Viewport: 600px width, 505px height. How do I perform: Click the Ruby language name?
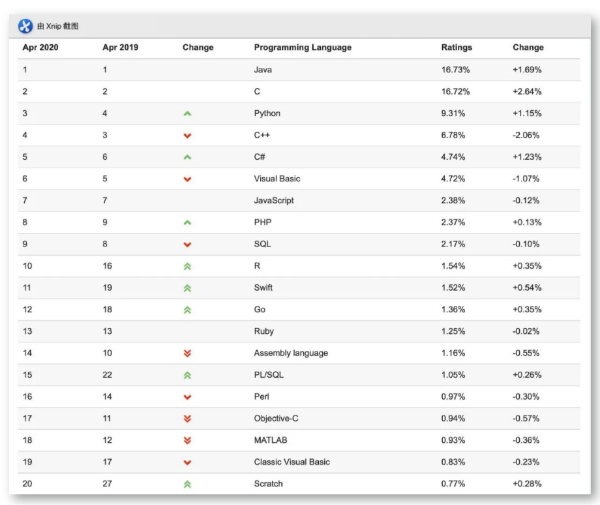(264, 331)
